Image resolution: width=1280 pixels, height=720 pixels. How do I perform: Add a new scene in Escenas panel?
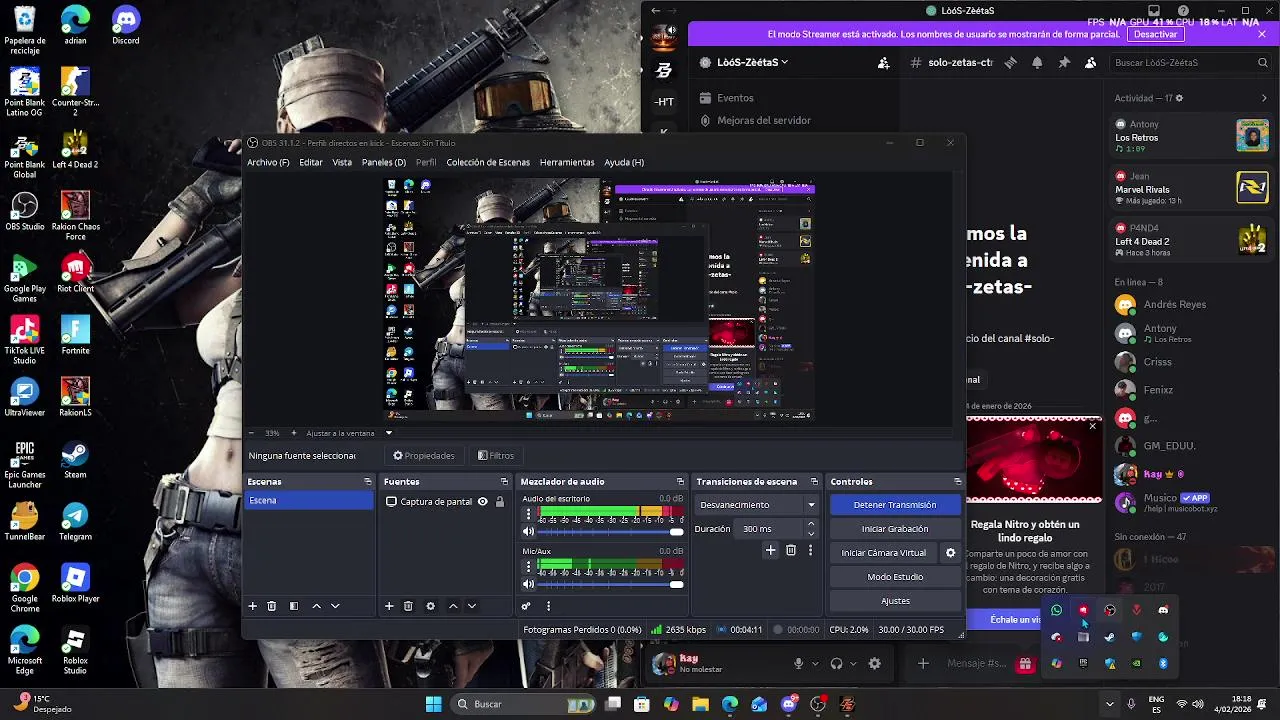pyautogui.click(x=253, y=606)
